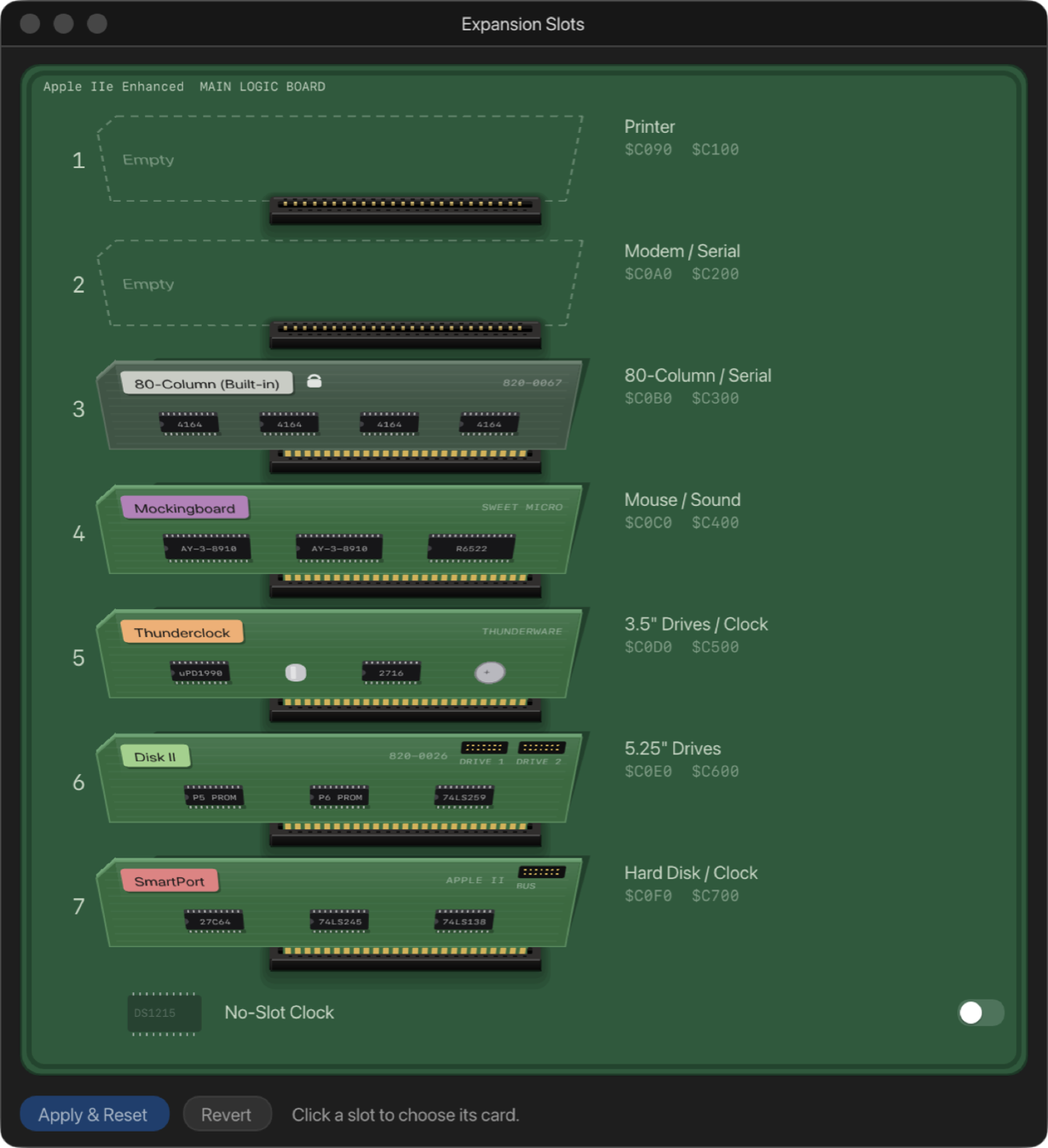Click the 3.5" Drives / Clock description
This screenshot has width=1048, height=1148.
click(x=696, y=624)
